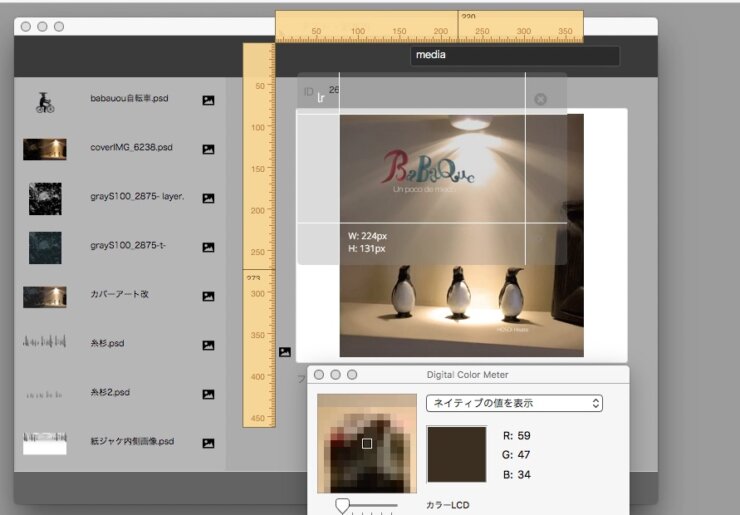Click the media search field
The image size is (740, 515).
point(515,55)
